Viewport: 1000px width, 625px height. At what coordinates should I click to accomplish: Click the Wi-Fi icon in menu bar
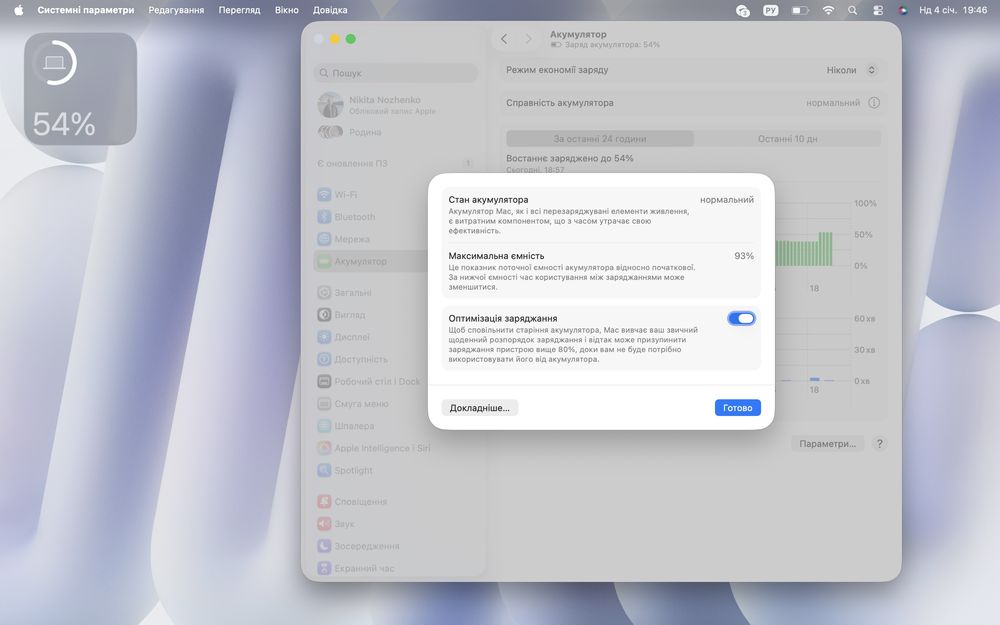pyautogui.click(x=828, y=10)
